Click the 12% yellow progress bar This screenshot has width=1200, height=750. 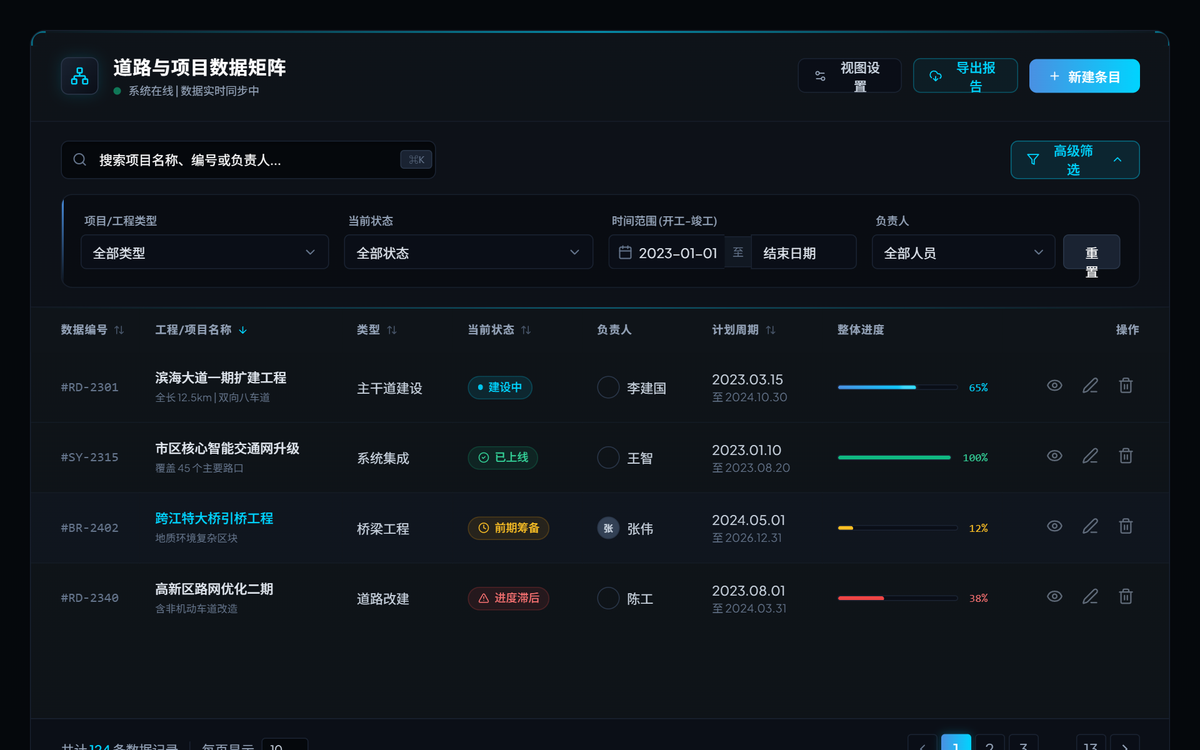[897, 528]
